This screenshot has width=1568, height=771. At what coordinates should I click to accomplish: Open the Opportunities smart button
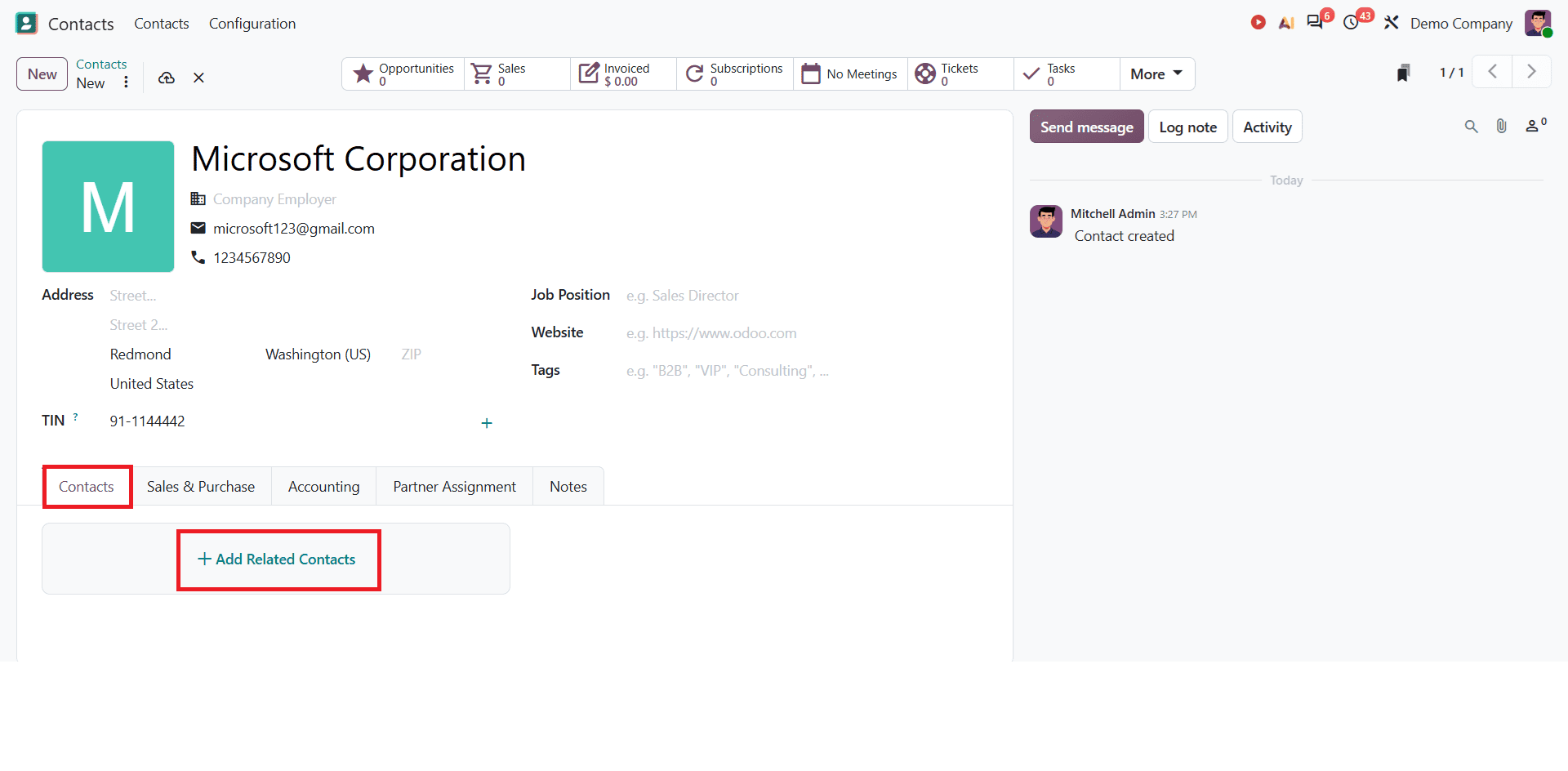click(403, 74)
